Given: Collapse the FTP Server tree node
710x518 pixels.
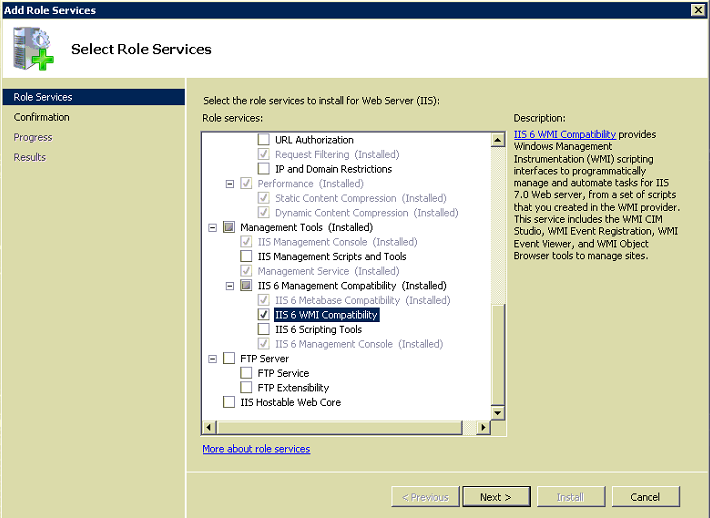Looking at the screenshot, I should click(x=212, y=359).
